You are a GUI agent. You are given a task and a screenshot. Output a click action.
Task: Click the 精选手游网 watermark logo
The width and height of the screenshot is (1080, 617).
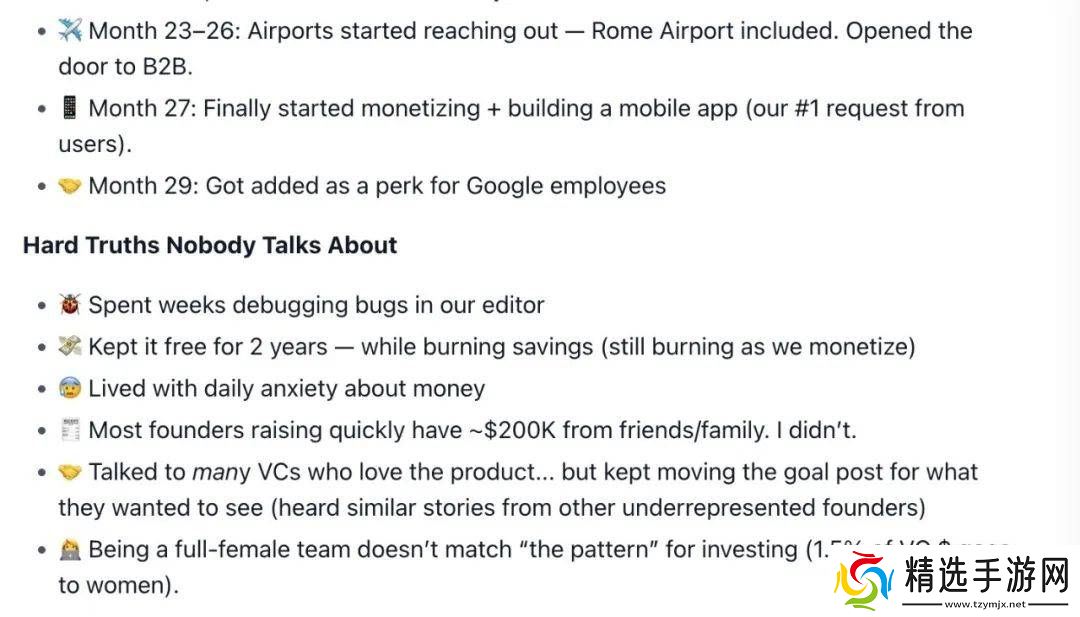865,580
